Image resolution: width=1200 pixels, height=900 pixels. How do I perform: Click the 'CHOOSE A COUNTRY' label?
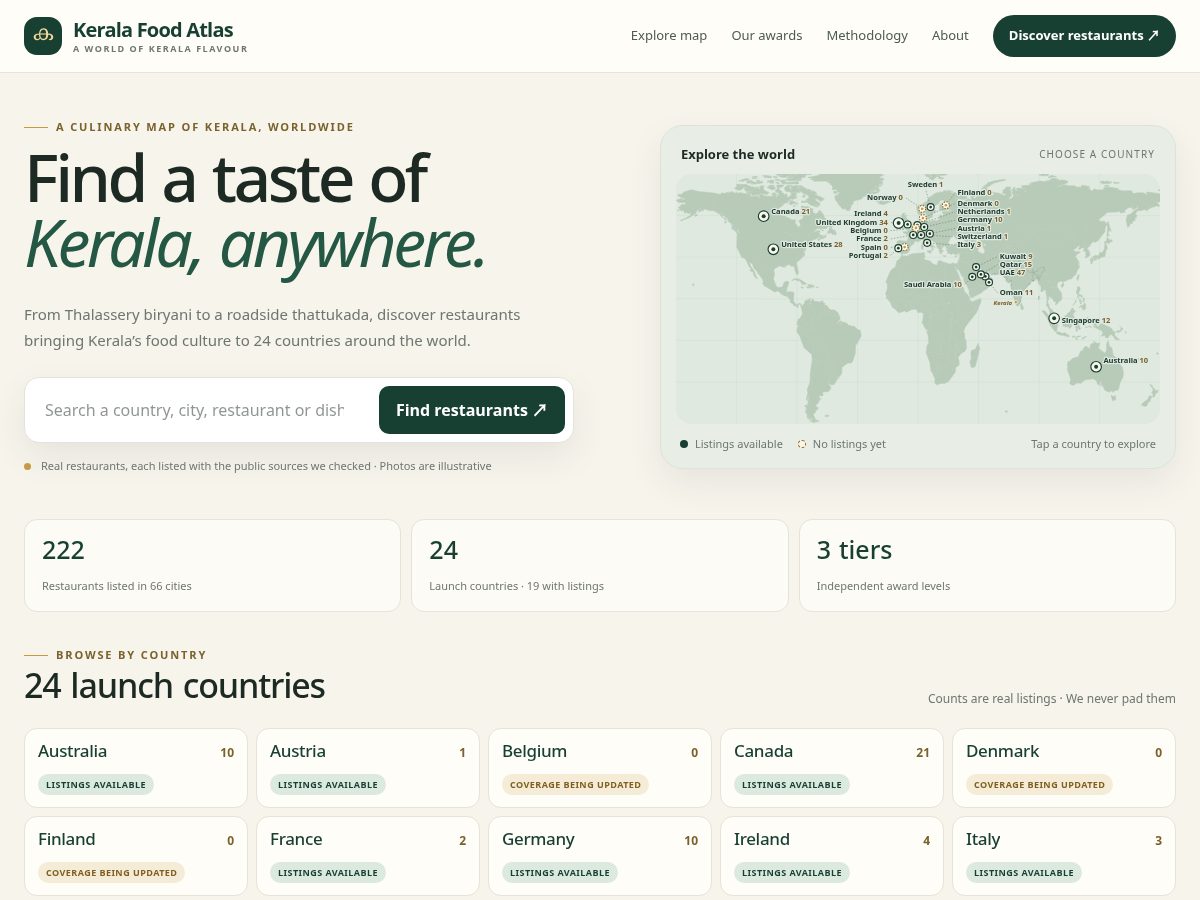pyautogui.click(x=1097, y=154)
